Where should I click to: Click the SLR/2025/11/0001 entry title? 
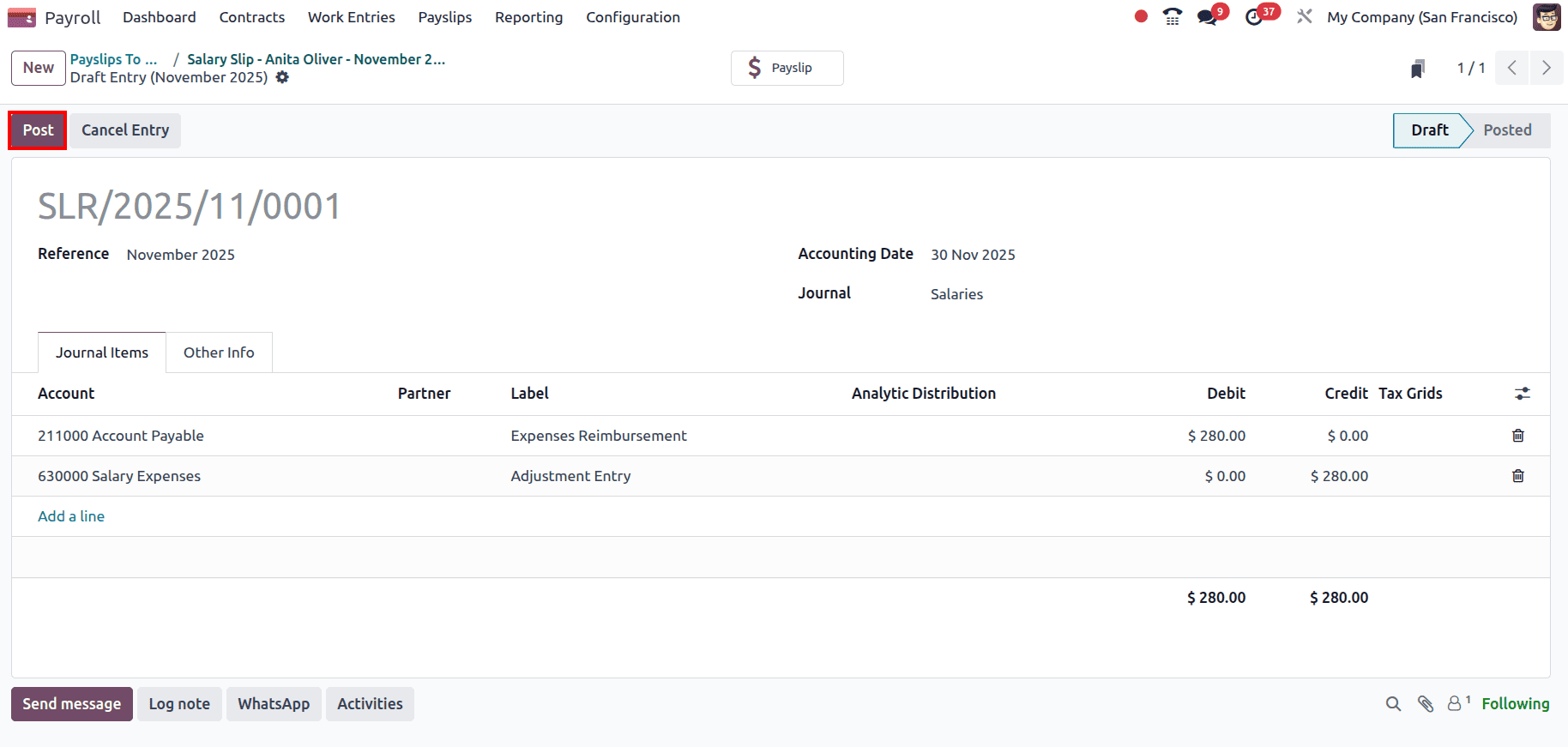coord(190,207)
